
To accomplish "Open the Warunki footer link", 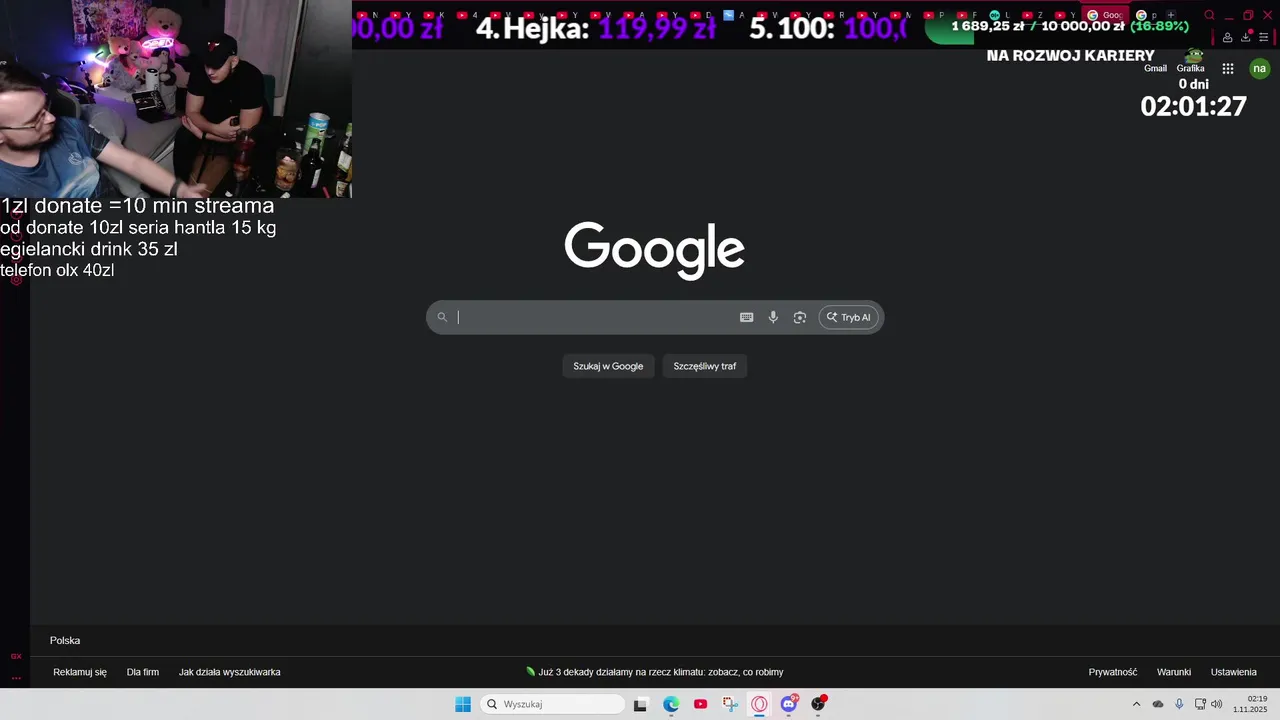I will [x=1174, y=672].
